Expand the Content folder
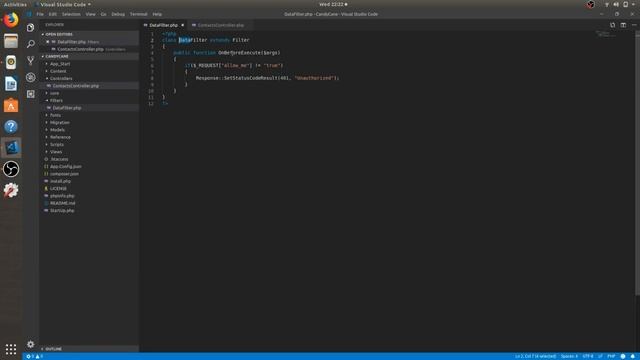 (58, 71)
